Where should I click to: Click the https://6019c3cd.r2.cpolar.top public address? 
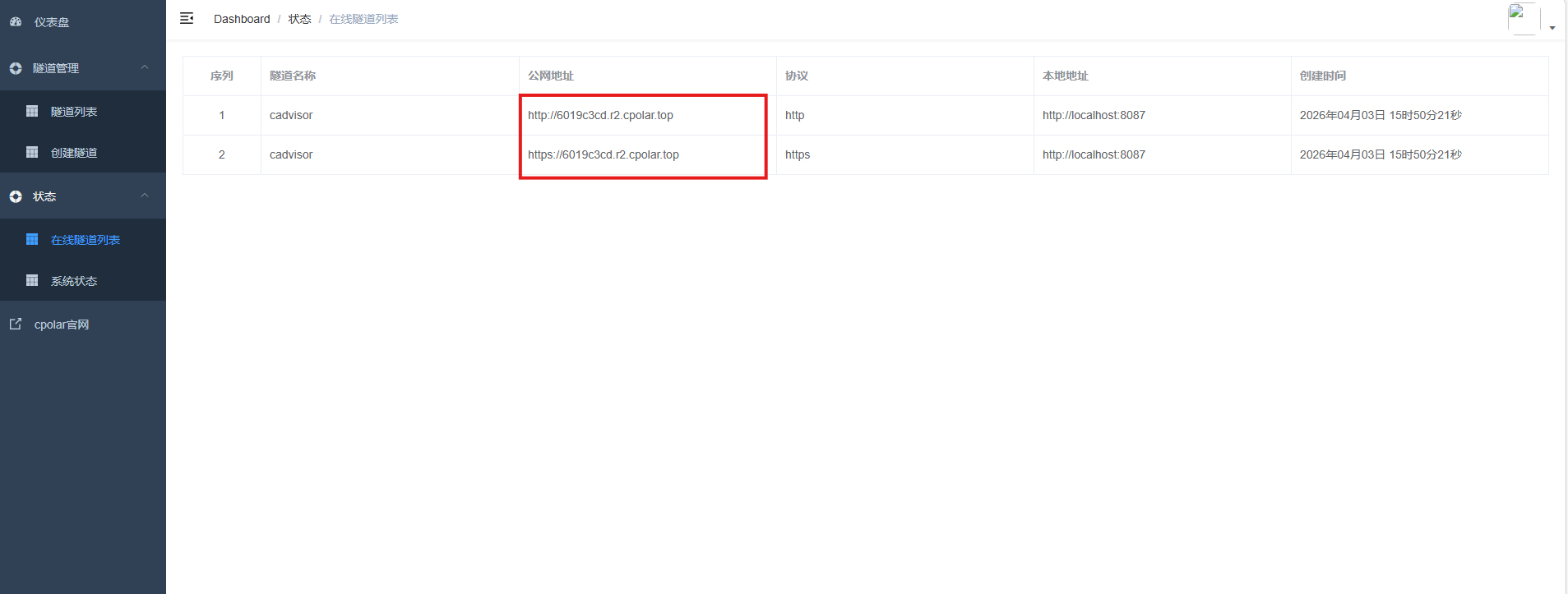click(x=604, y=154)
